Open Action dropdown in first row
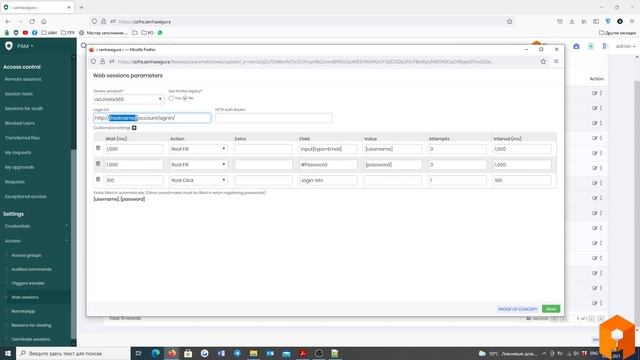This screenshot has width=640, height=360. (x=199, y=149)
